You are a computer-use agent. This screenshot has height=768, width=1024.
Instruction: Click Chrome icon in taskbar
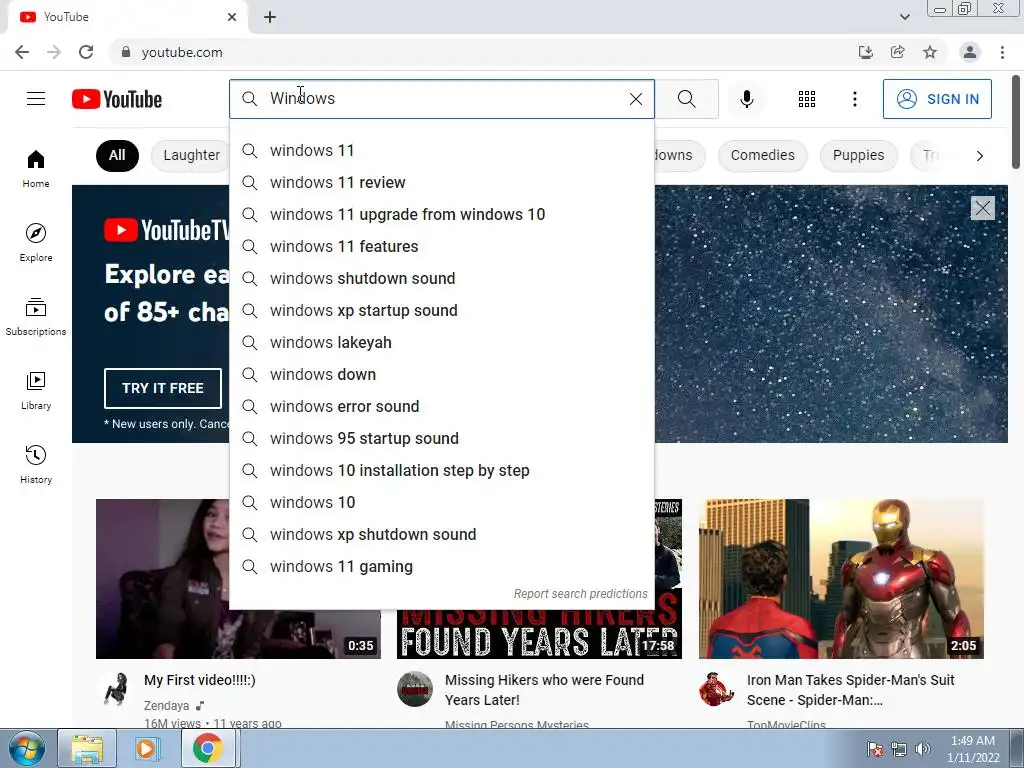(x=208, y=748)
